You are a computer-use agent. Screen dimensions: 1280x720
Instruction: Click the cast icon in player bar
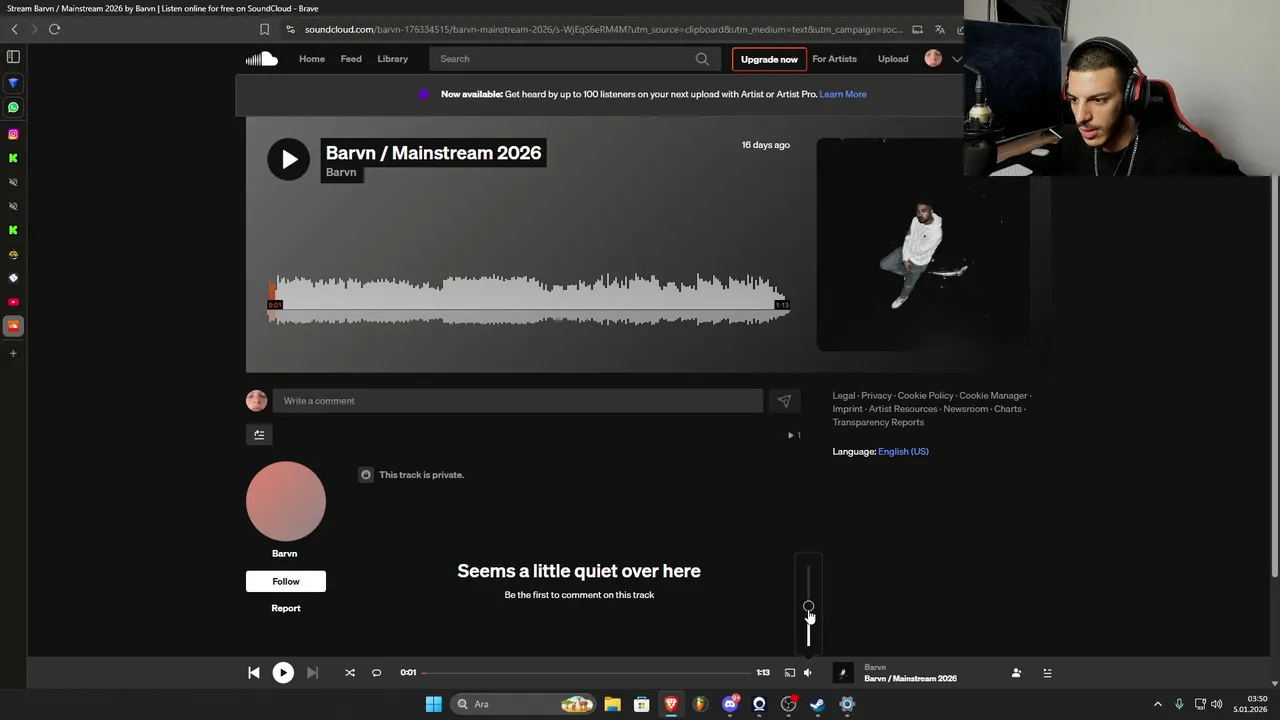(x=789, y=673)
